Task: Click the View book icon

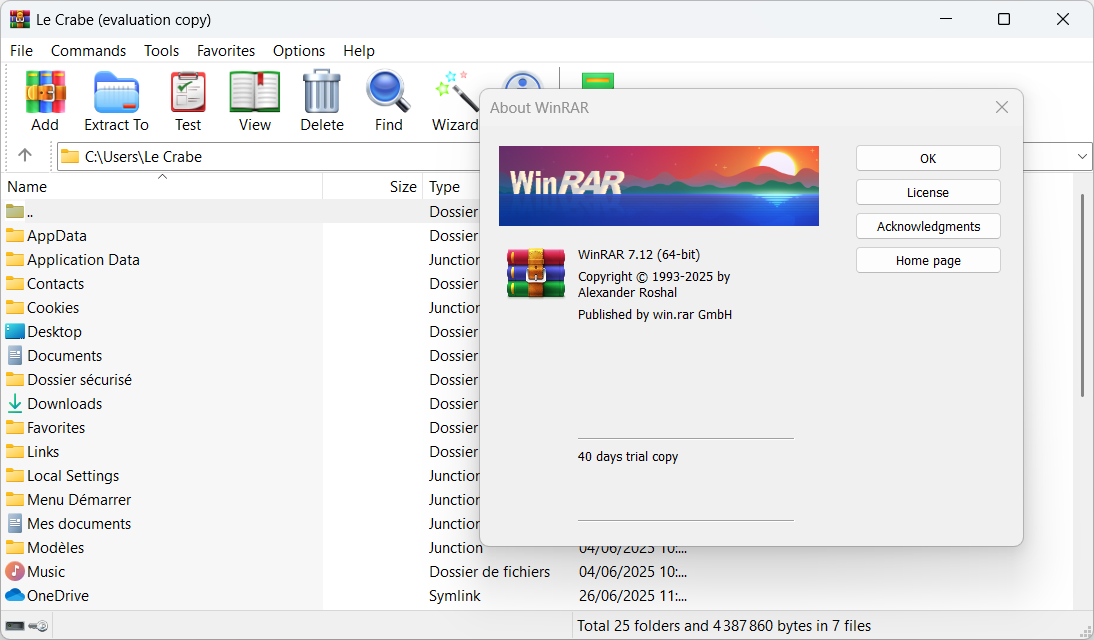Action: click(255, 92)
